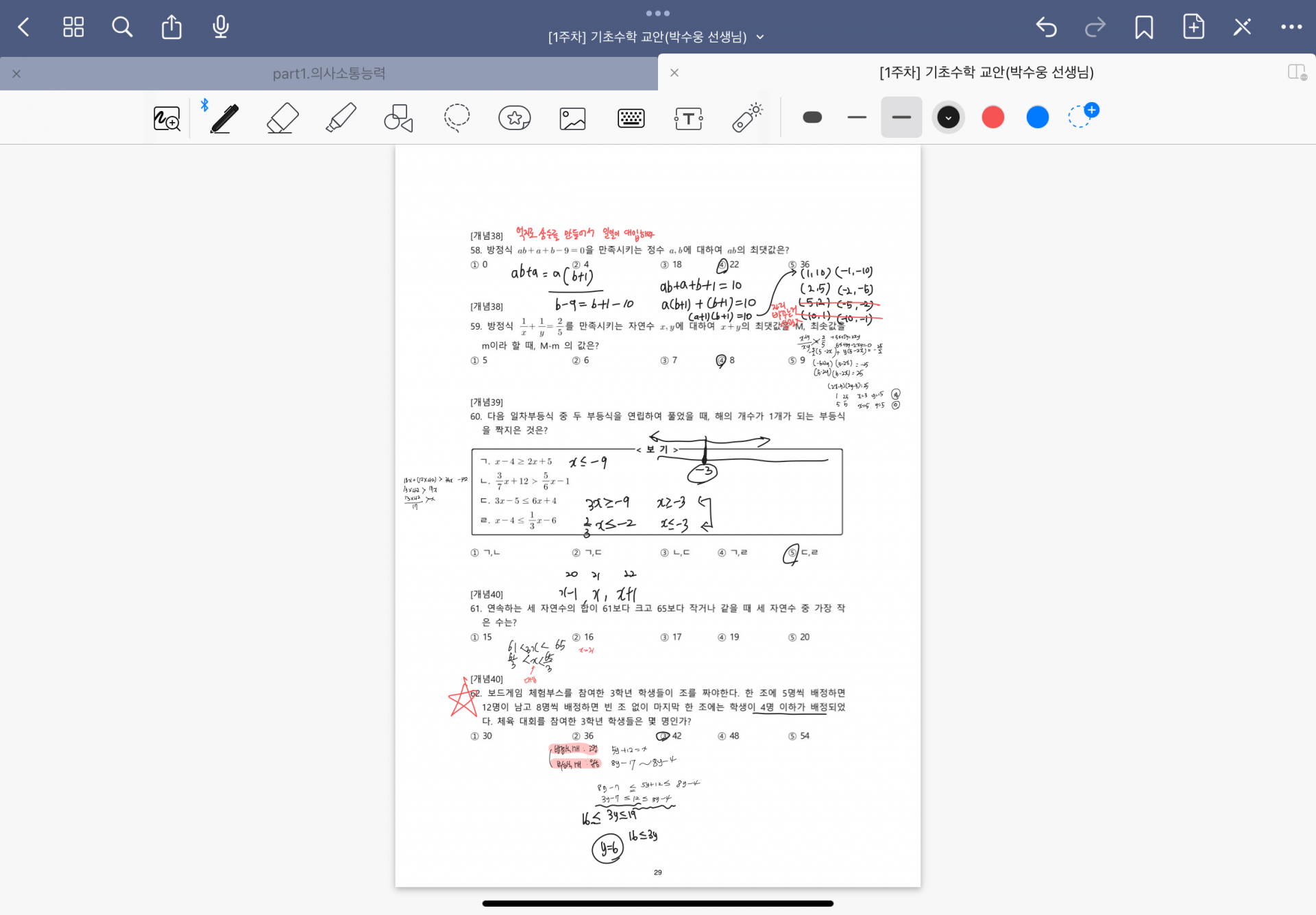Tap answer choice ③ 42
This screenshot has width=1316, height=915.
point(669,736)
